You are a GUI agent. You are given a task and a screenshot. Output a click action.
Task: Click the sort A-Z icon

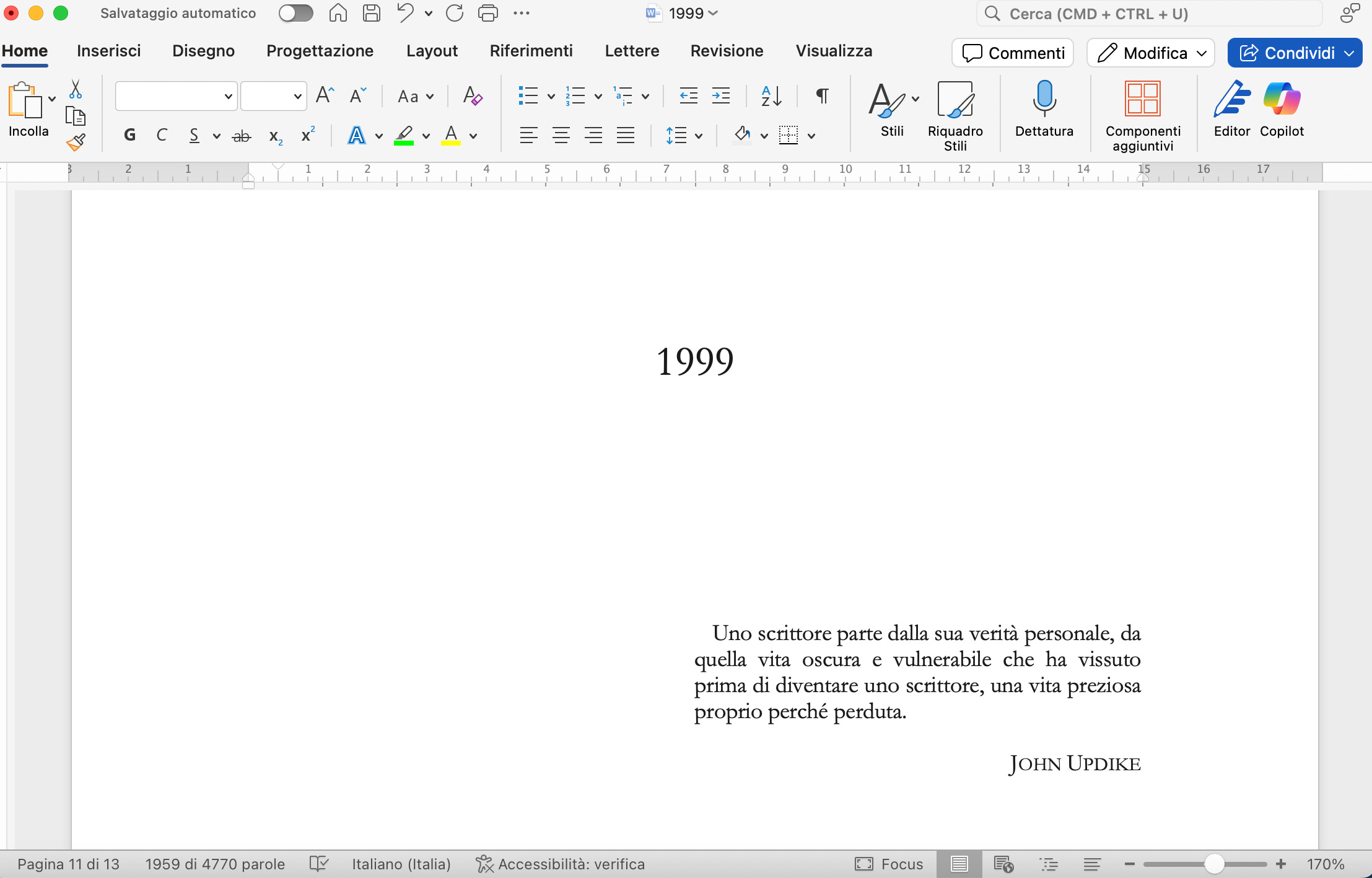point(771,96)
